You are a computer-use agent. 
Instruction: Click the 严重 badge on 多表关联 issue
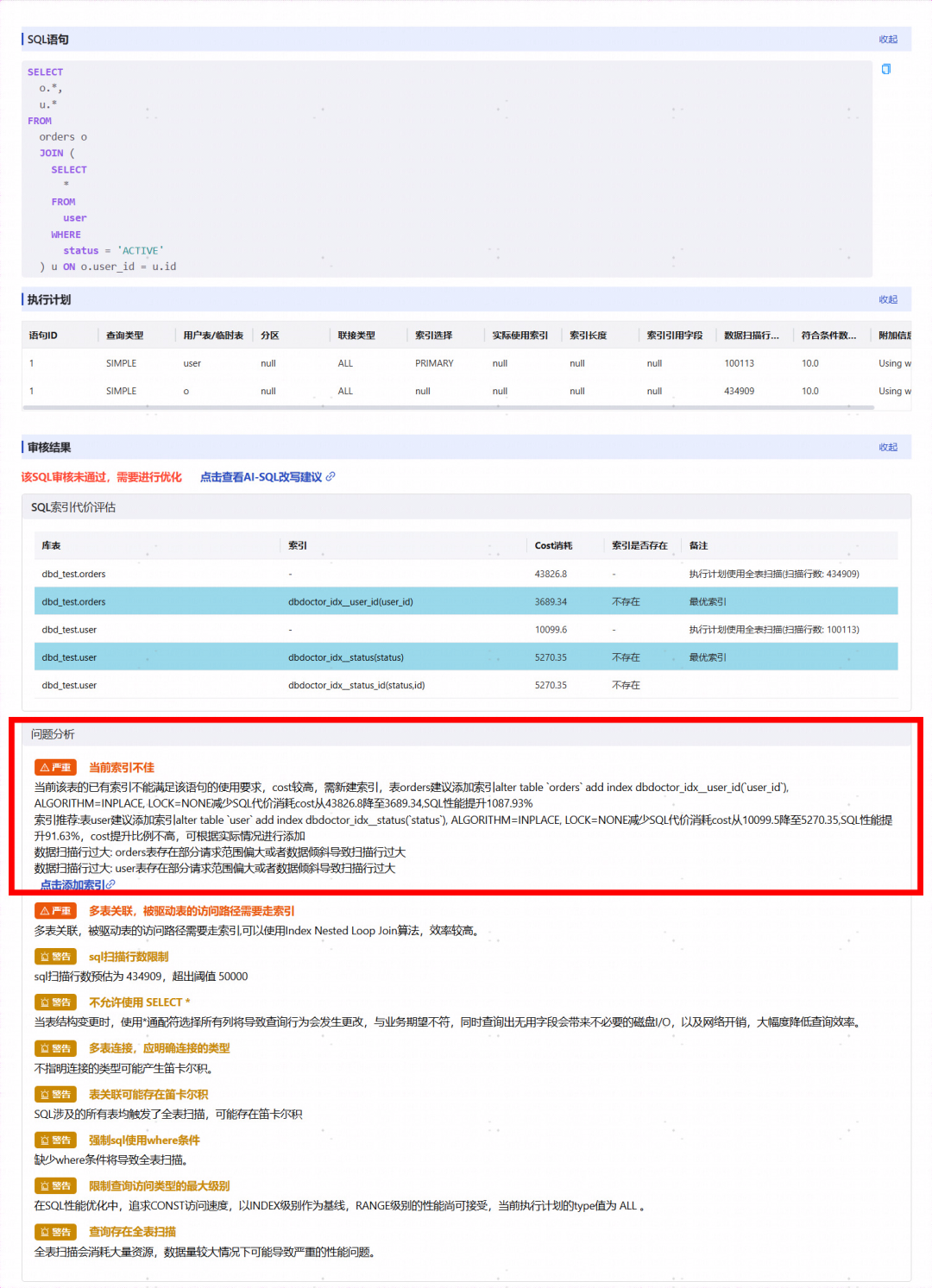tap(54, 910)
